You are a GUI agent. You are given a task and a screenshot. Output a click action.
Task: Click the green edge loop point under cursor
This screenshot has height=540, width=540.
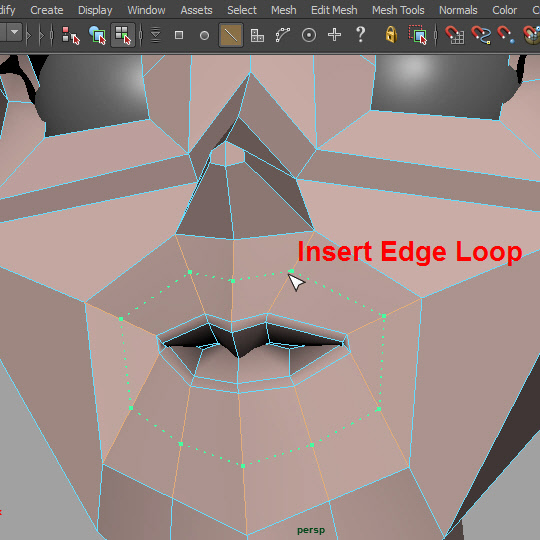[x=291, y=271]
